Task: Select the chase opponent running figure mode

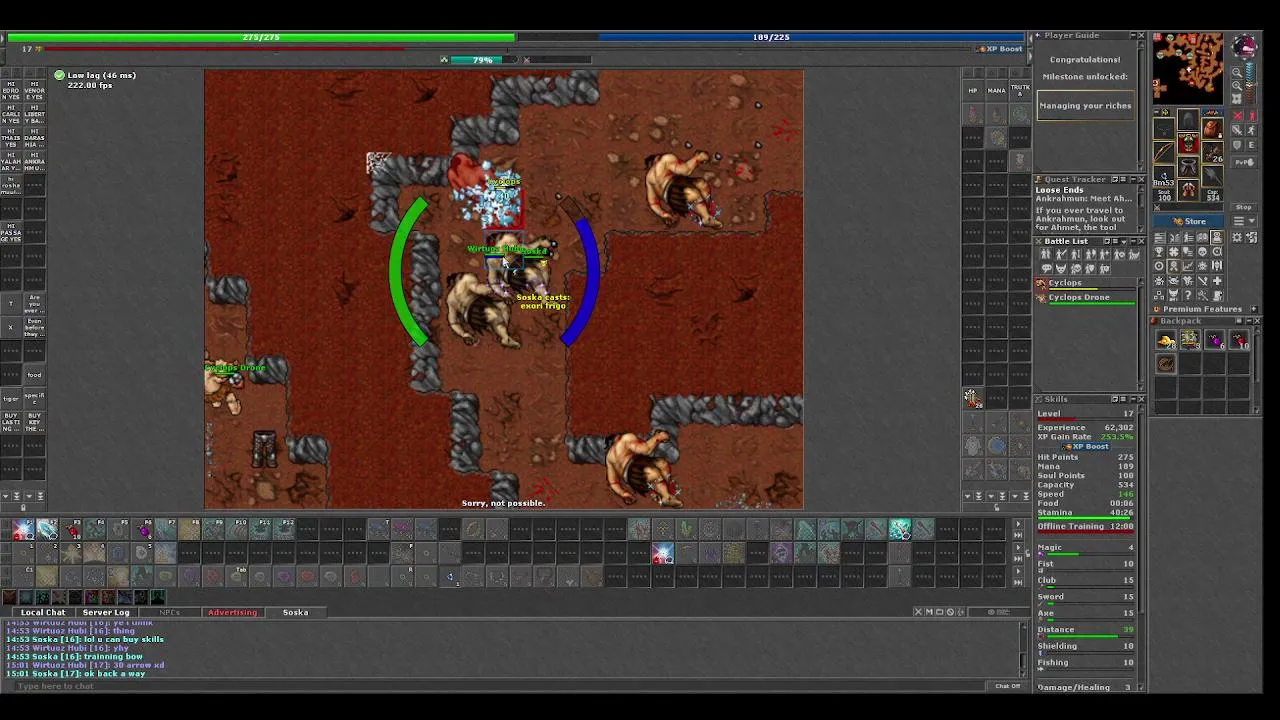Action: point(1252,130)
